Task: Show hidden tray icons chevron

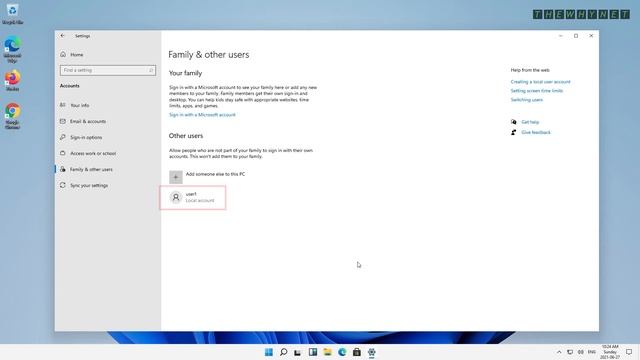Action: (x=559, y=352)
